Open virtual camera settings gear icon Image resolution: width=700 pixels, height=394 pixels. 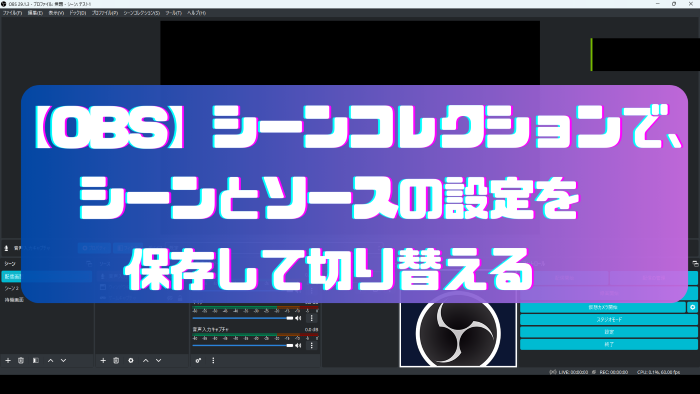[x=692, y=307]
